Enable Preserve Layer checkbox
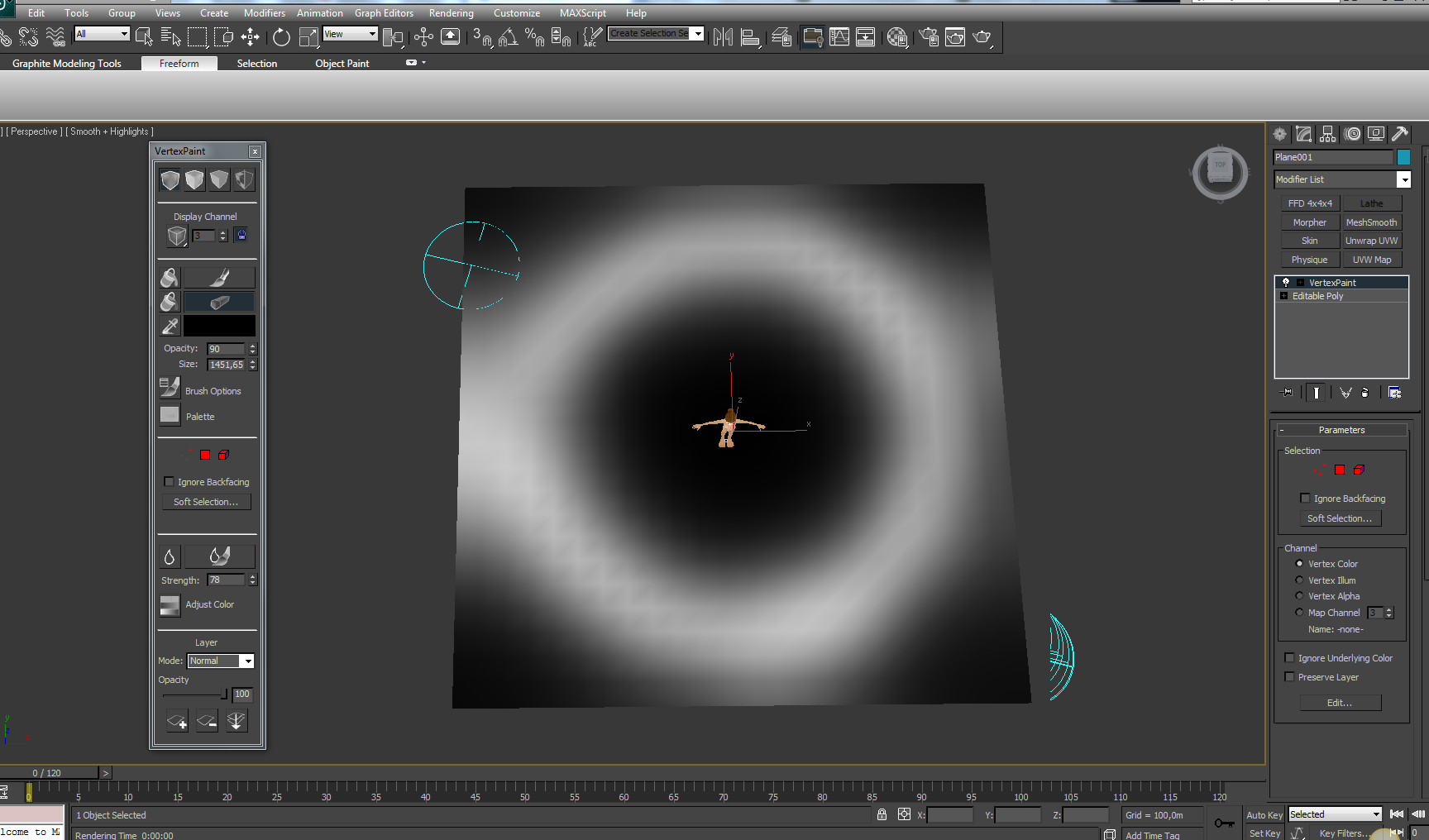This screenshot has width=1429, height=840. click(1289, 677)
